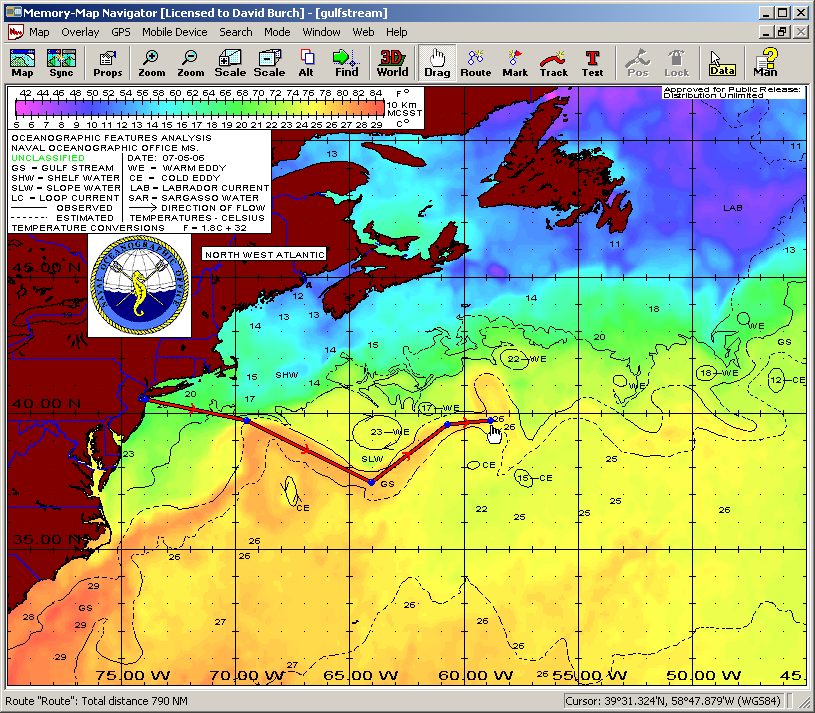Open the Web menu
815x713 pixels.
click(363, 32)
